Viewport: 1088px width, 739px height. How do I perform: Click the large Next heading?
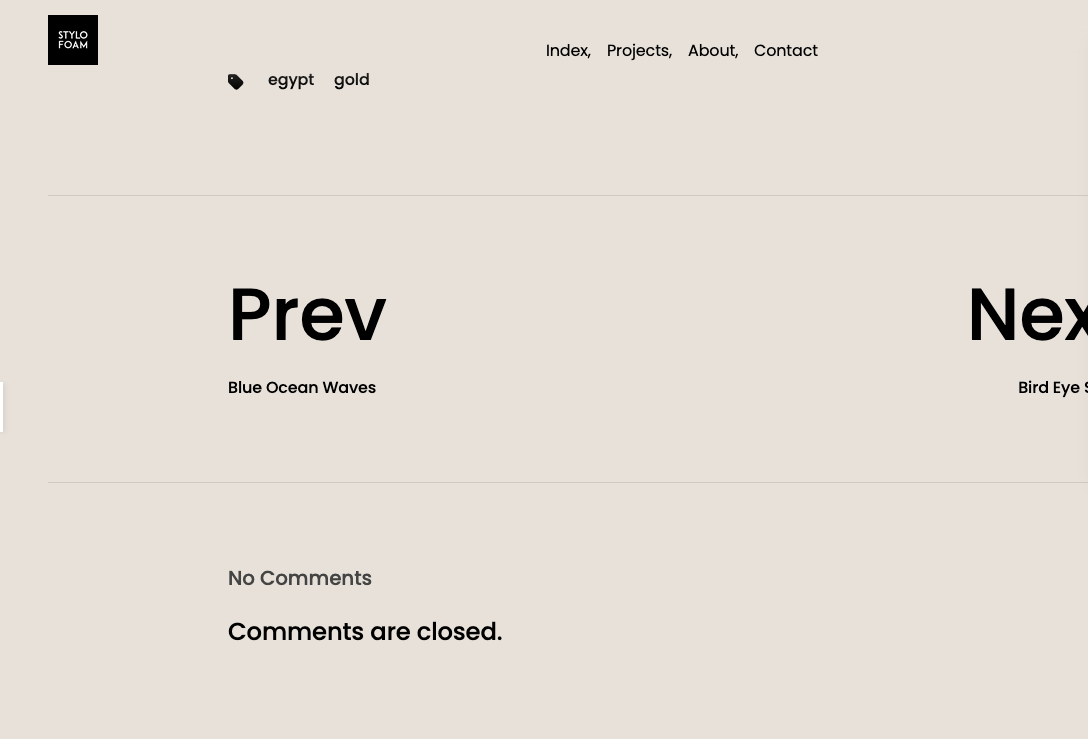coord(1027,315)
